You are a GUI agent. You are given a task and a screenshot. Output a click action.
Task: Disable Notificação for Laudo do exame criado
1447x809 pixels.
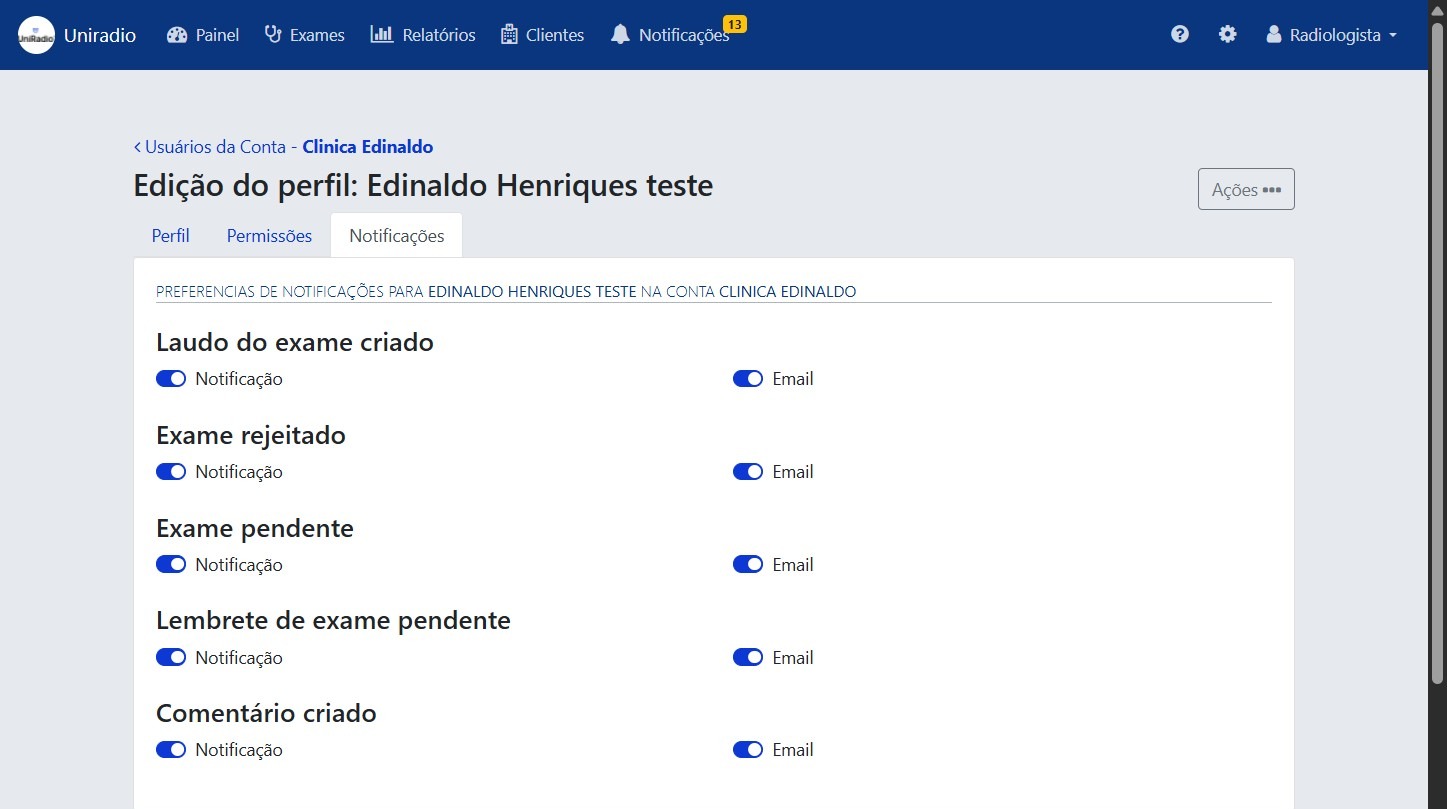[171, 378]
